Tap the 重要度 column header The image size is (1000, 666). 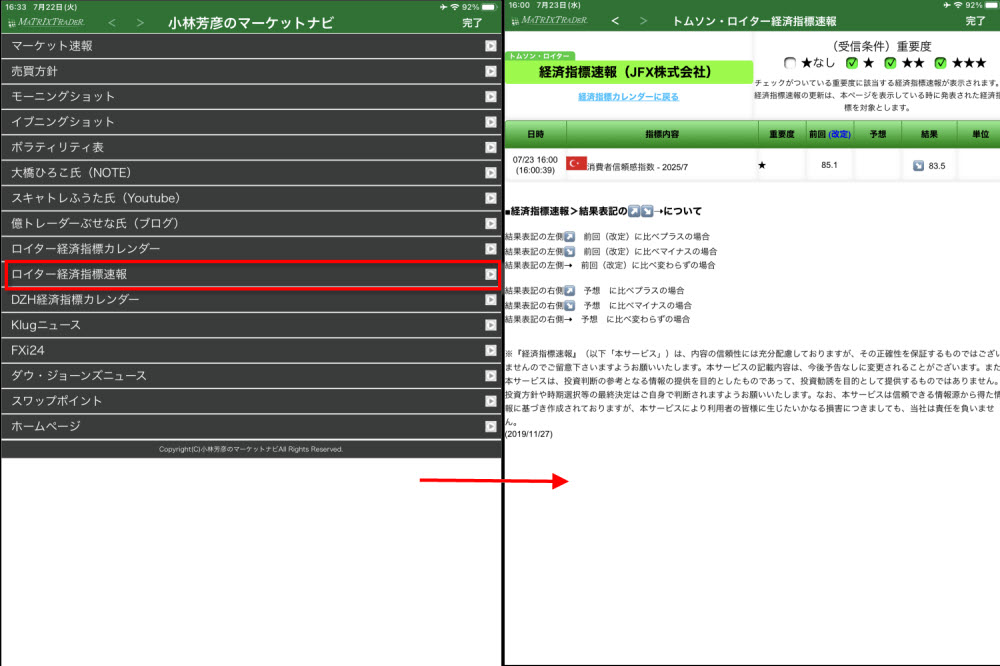tap(782, 134)
